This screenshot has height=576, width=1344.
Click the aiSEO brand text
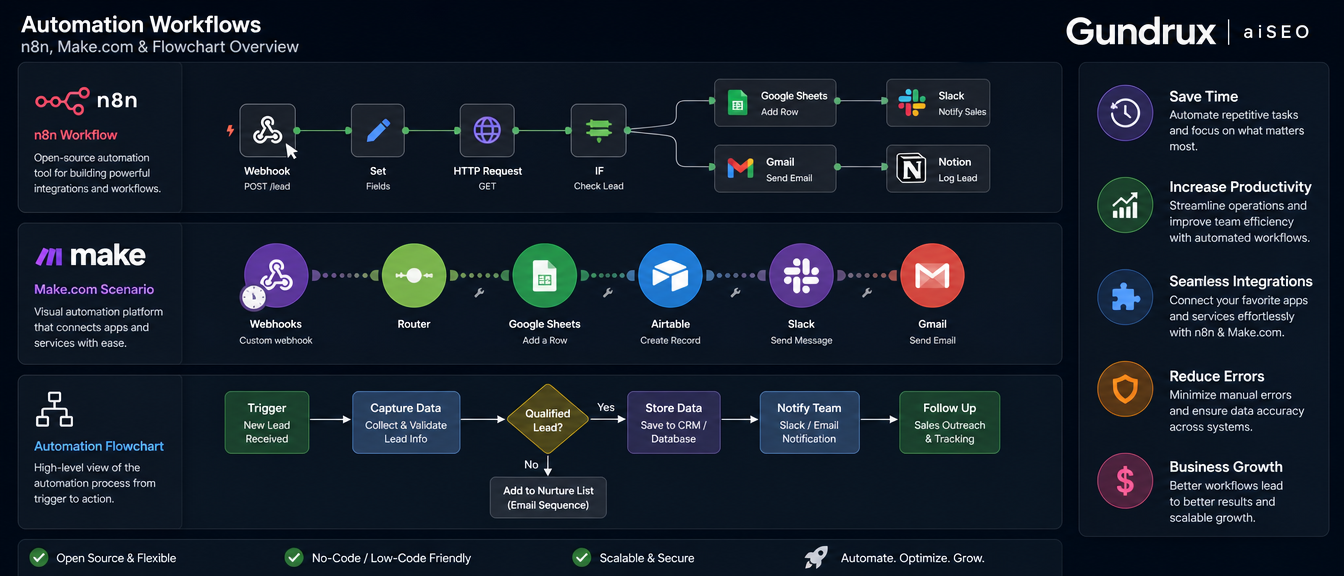tap(1276, 32)
